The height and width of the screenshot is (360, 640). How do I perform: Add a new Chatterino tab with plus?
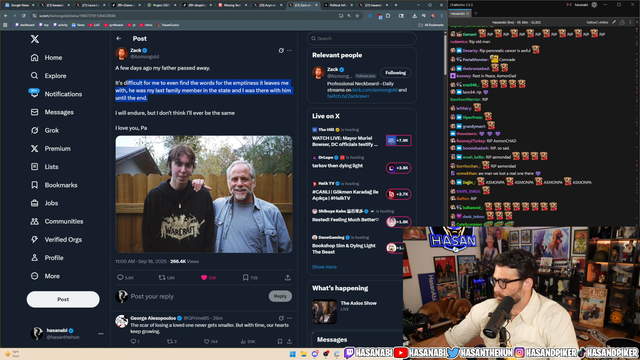(476, 13)
